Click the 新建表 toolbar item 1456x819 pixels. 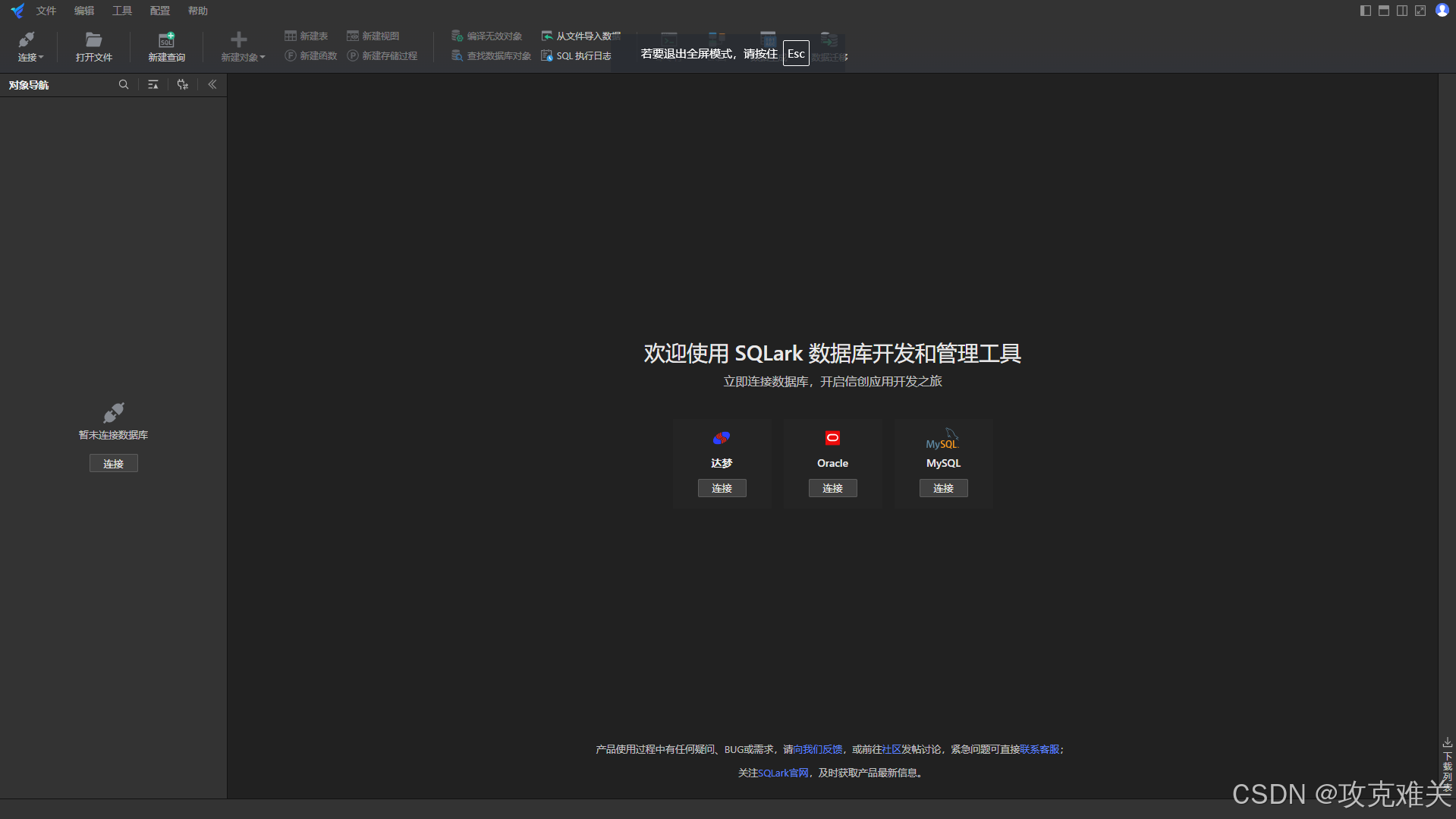pyautogui.click(x=307, y=36)
